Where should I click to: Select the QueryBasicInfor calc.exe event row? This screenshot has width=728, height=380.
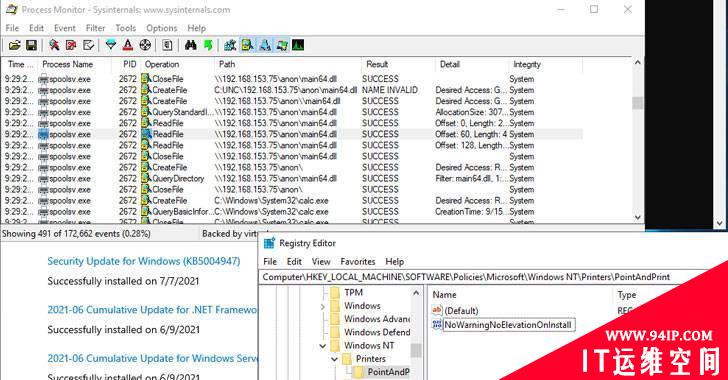click(x=293, y=212)
